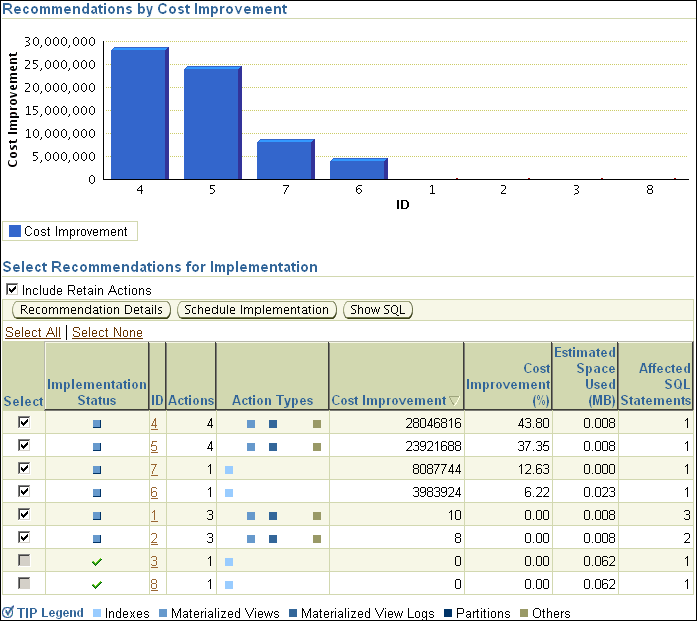Viewport: 697px width, 621px height.
Task: Sort by Implementation Status column header
Action: pyautogui.click(x=97, y=392)
